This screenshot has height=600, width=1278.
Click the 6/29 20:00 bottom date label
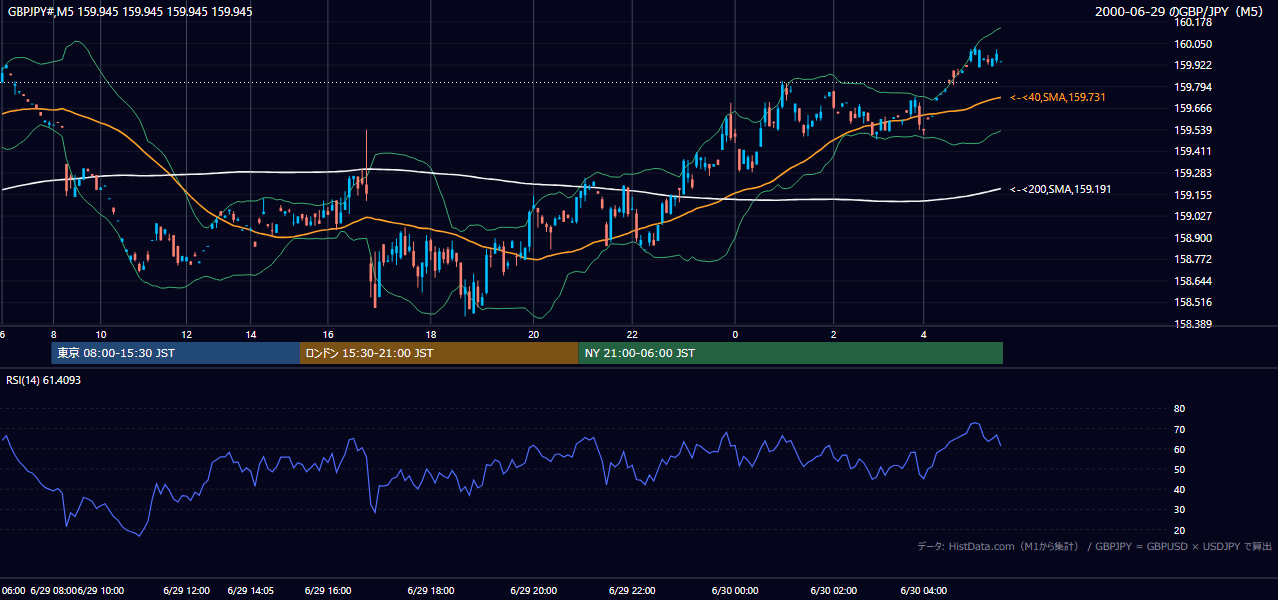click(x=533, y=591)
